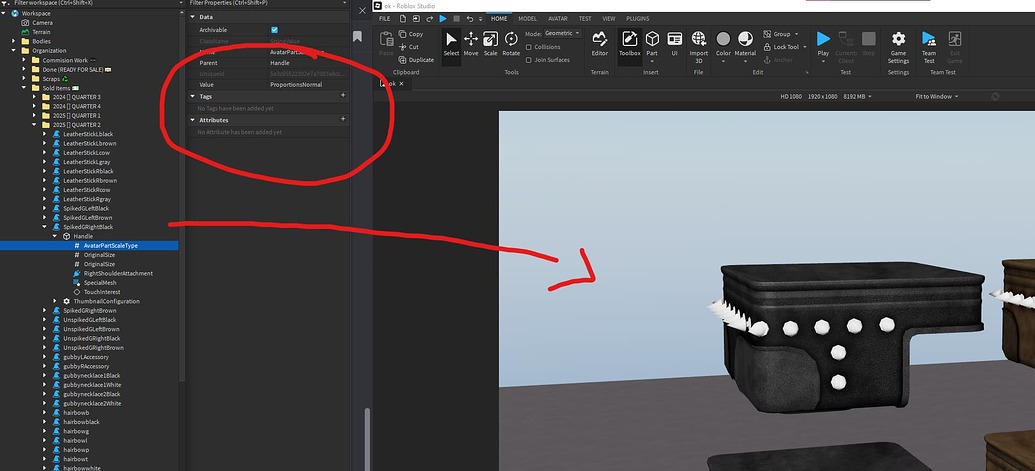This screenshot has height=471, width=1035.
Task: Collapse the 2025 QUARTER 2 folder
Action: (35, 125)
